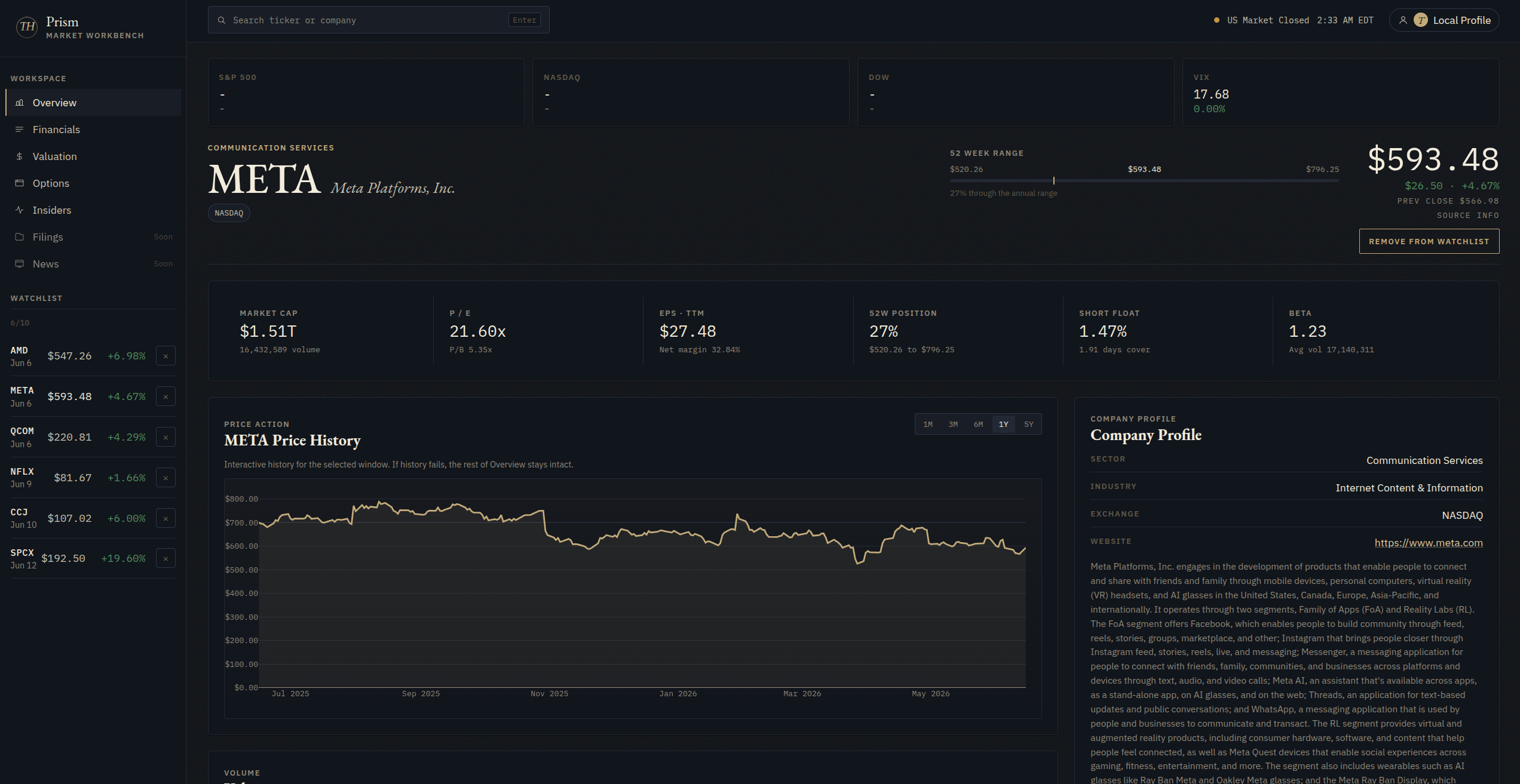1520x784 pixels.
Task: Go to the Valuation section
Action: click(x=93, y=156)
